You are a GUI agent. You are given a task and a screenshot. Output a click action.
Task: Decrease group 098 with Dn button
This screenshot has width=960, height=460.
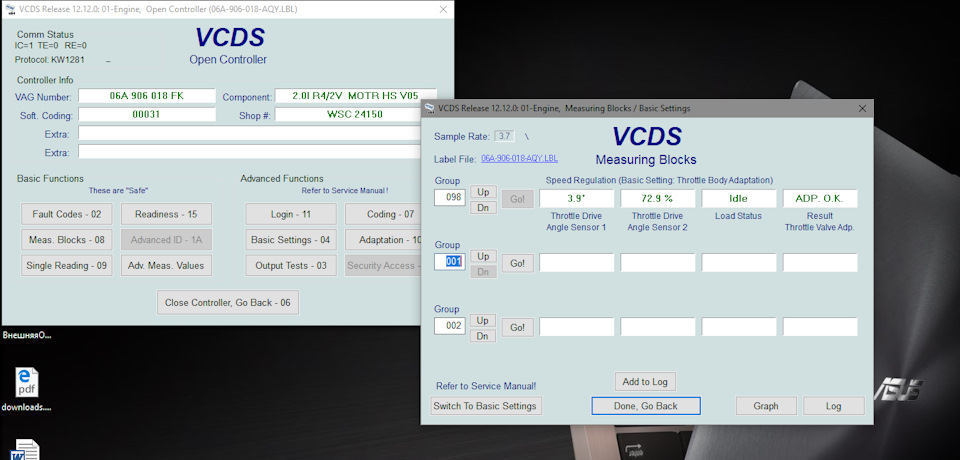pyautogui.click(x=483, y=208)
